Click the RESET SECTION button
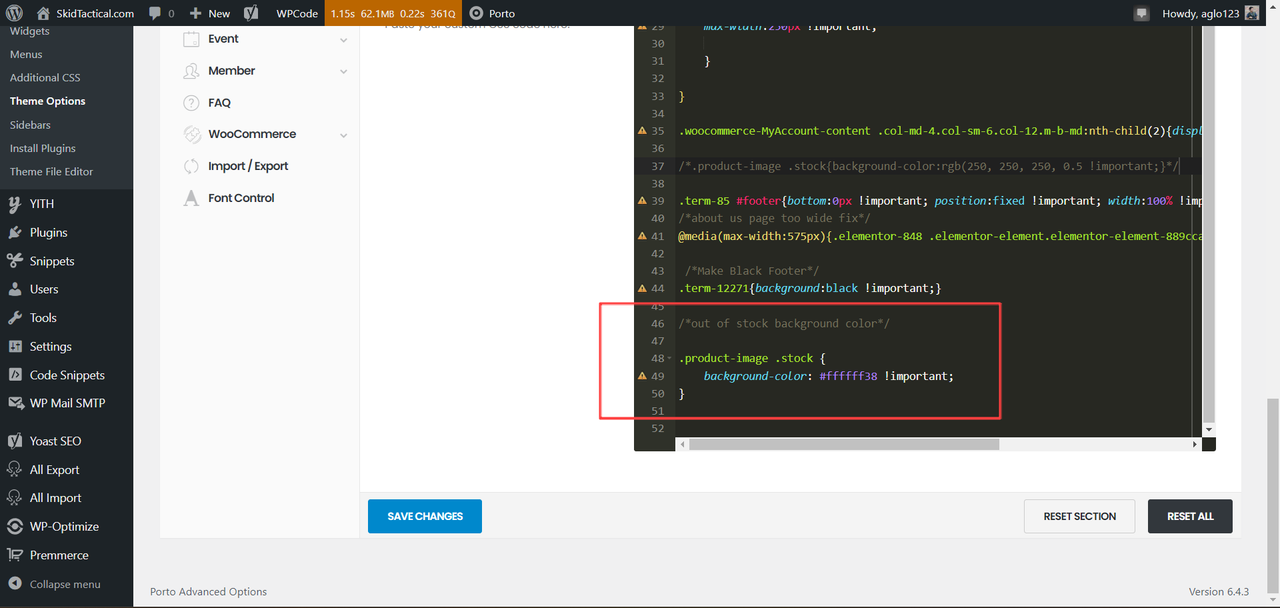Screen dimensions: 1280x608 coord(1079,516)
